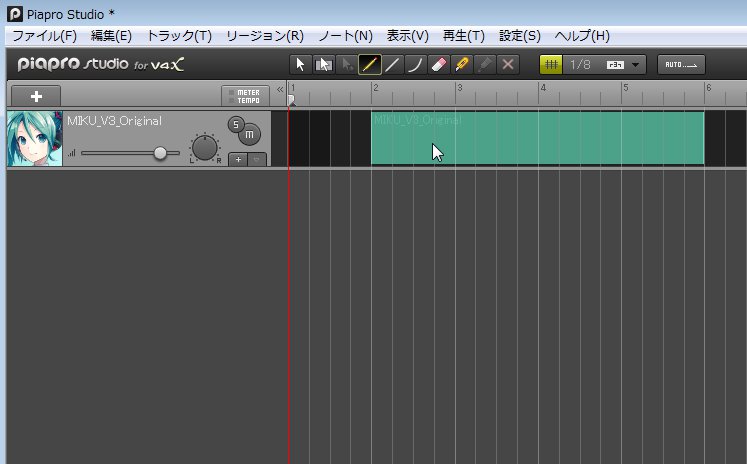The image size is (747, 464).
Task: Mute the MIKU_V3_Original track
Action: (x=250, y=135)
